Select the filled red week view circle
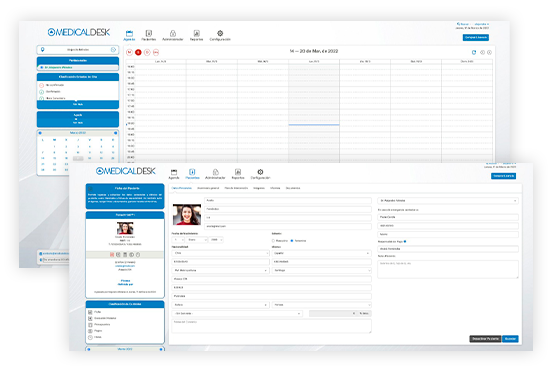Viewport: 553px width, 388px height. point(138,52)
